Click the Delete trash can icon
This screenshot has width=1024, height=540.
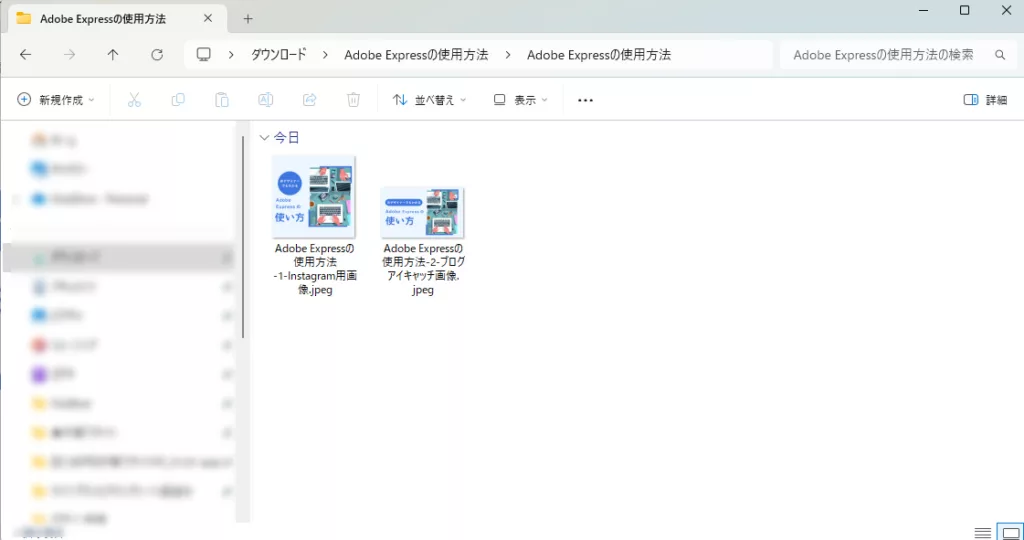click(x=353, y=100)
